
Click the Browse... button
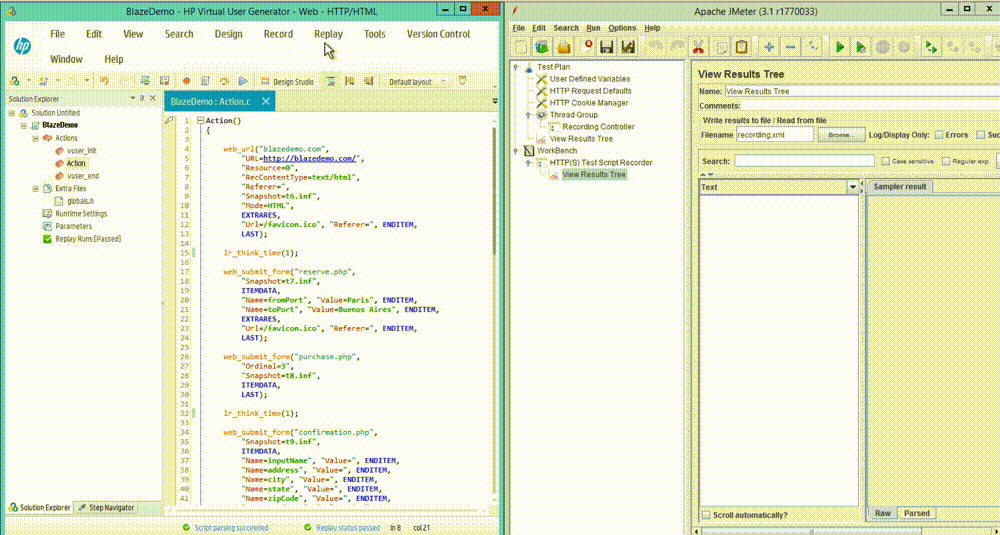[844, 134]
